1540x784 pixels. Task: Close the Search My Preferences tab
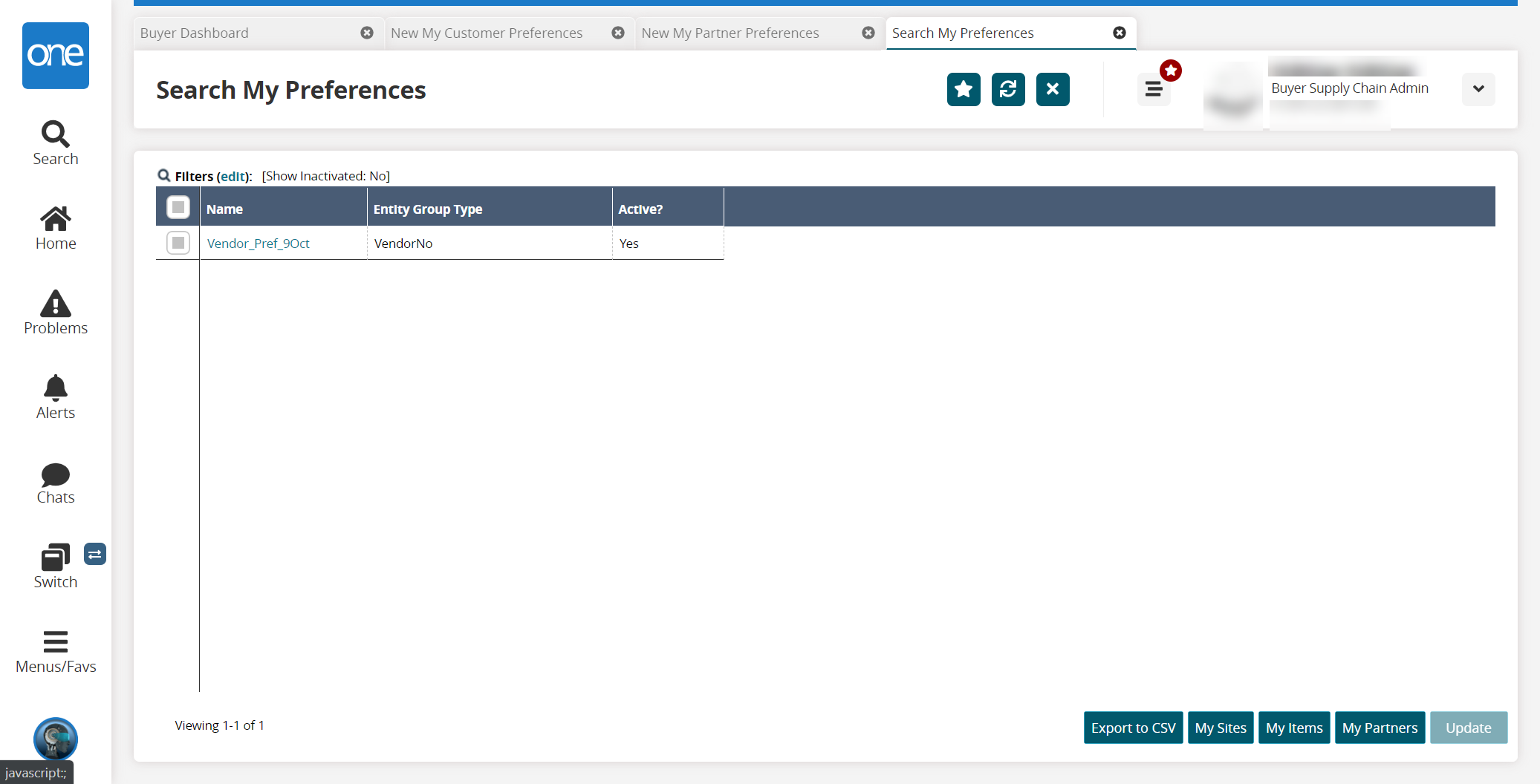1120,33
